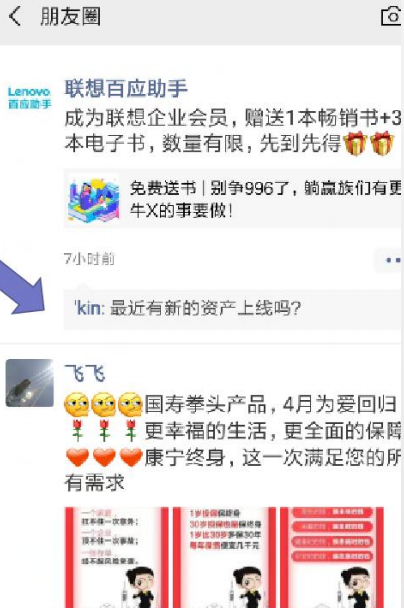Tap the article's colorful cover thumbnail
The height and width of the screenshot is (608, 404).
pyautogui.click(x=94, y=199)
